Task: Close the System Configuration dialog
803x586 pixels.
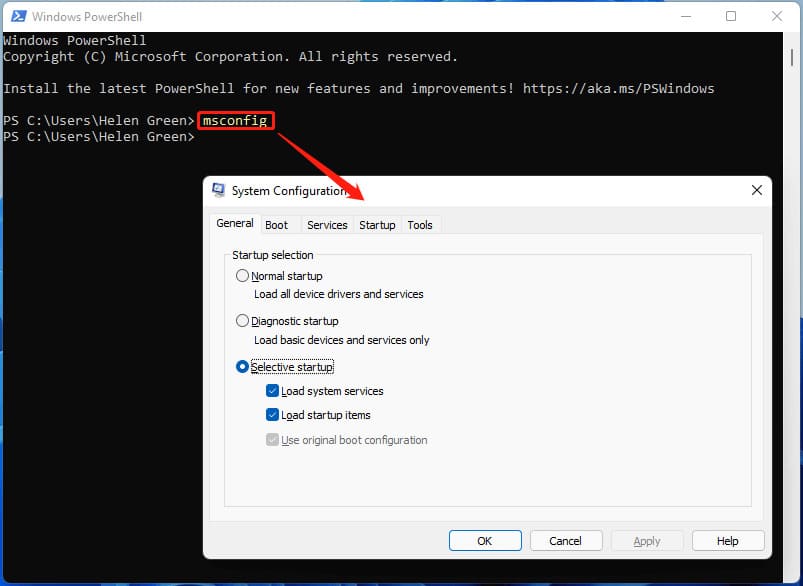Action: pyautogui.click(x=756, y=190)
